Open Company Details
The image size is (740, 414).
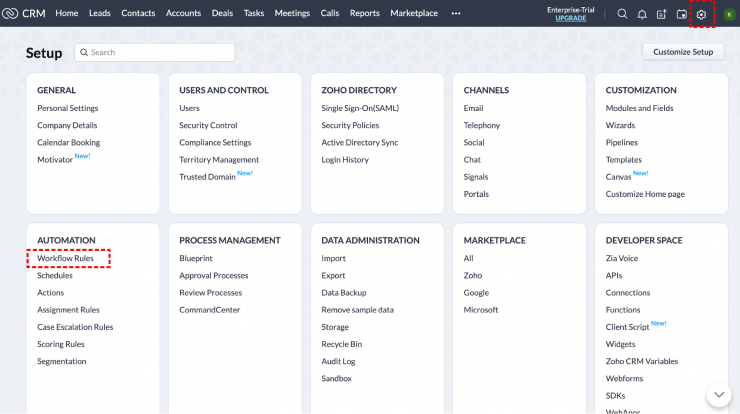(x=67, y=125)
